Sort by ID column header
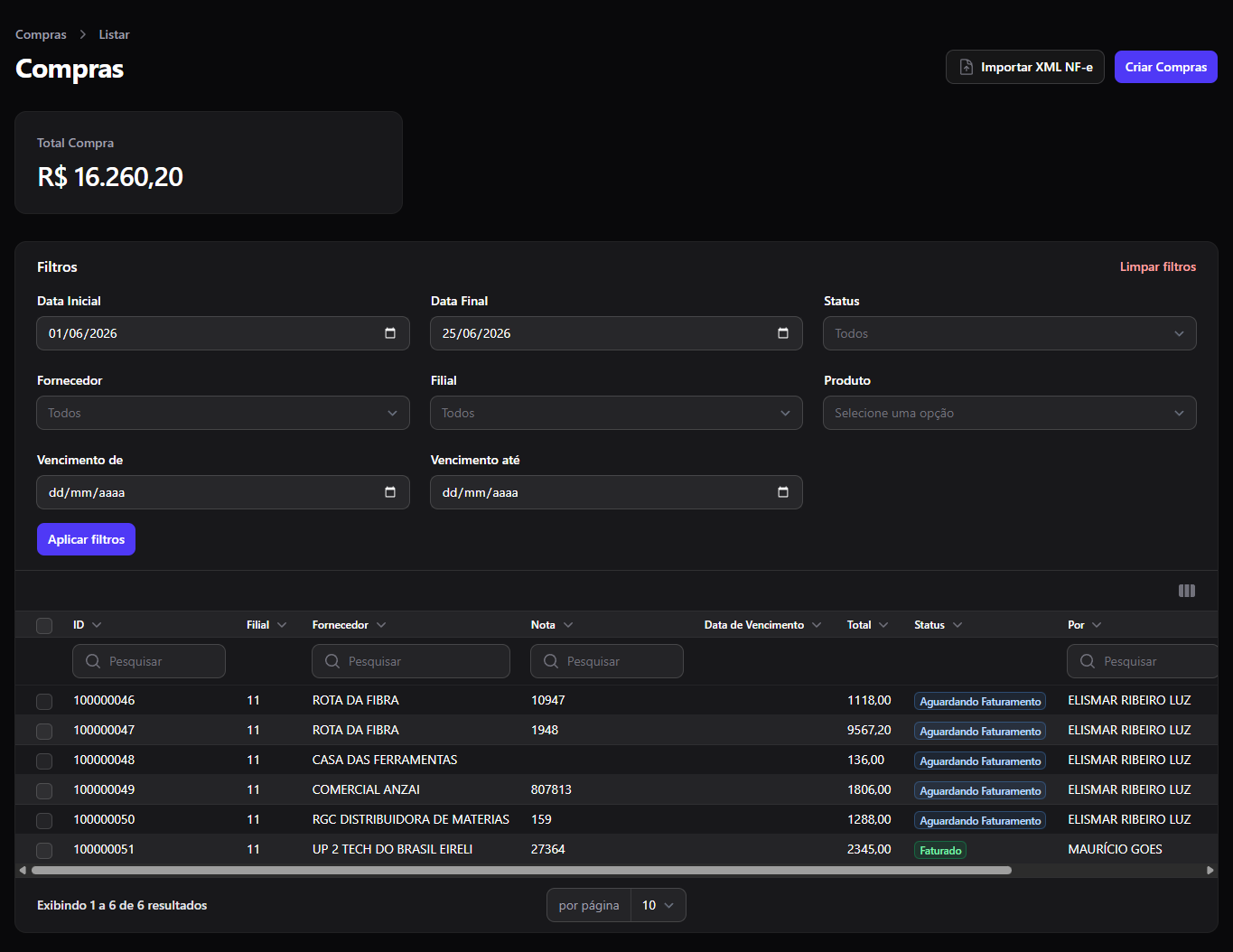1233x952 pixels. point(88,625)
